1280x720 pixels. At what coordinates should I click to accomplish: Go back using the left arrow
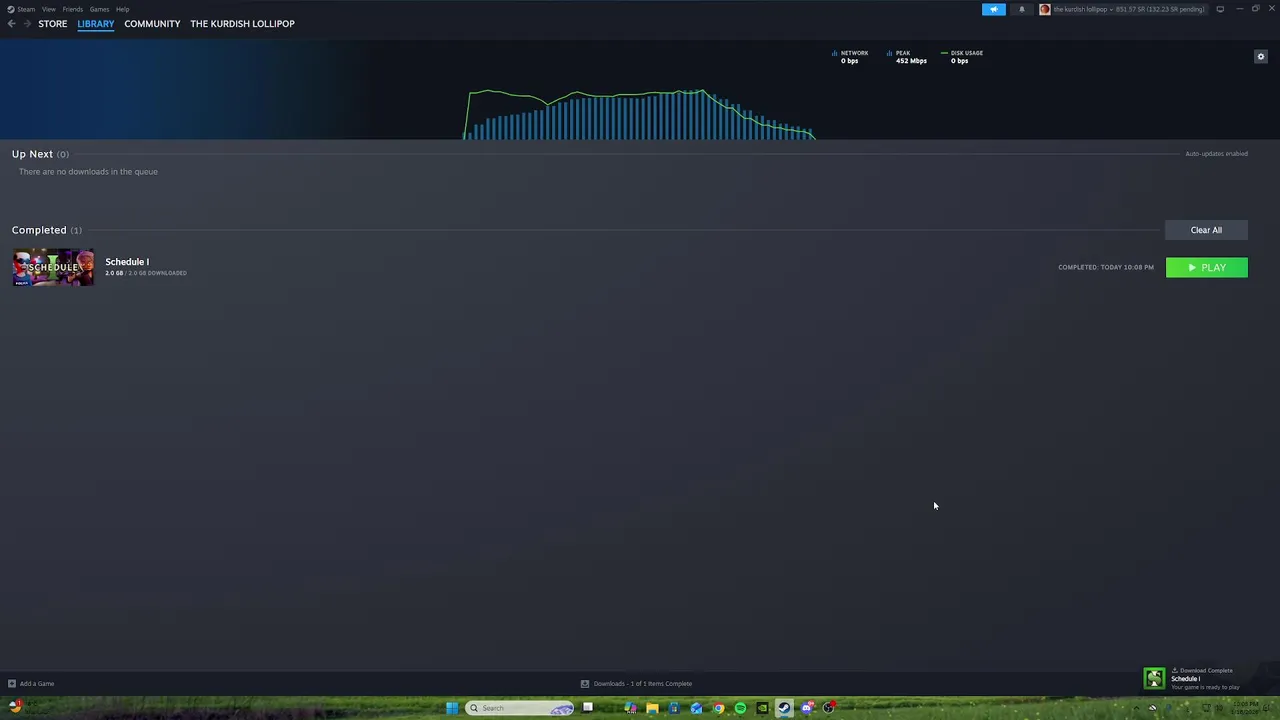point(11,24)
